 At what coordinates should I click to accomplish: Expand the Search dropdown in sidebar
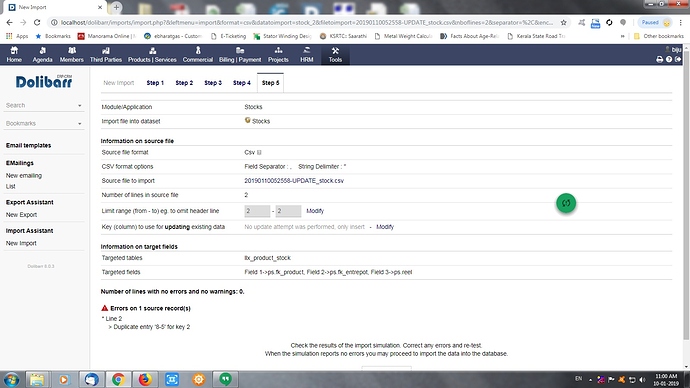pos(80,106)
